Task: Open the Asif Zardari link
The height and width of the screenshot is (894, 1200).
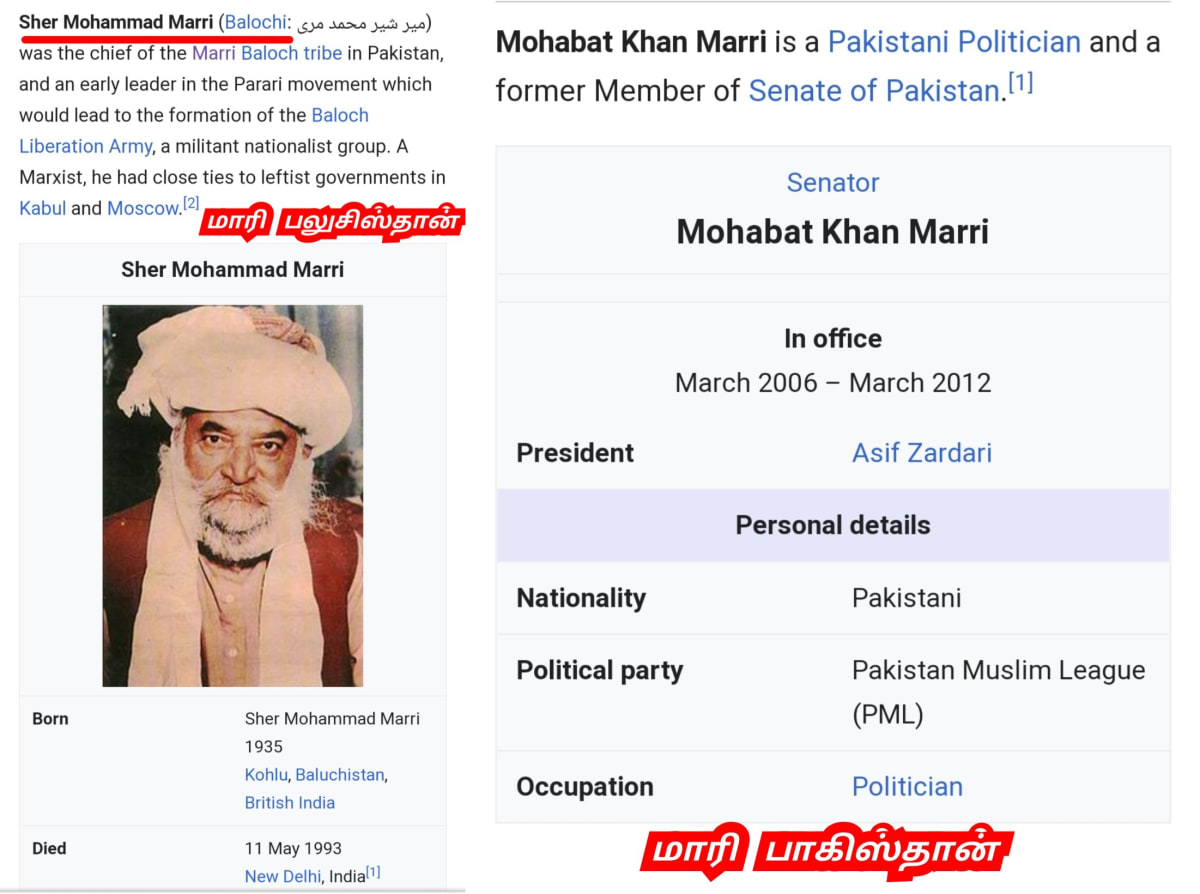Action: click(922, 453)
